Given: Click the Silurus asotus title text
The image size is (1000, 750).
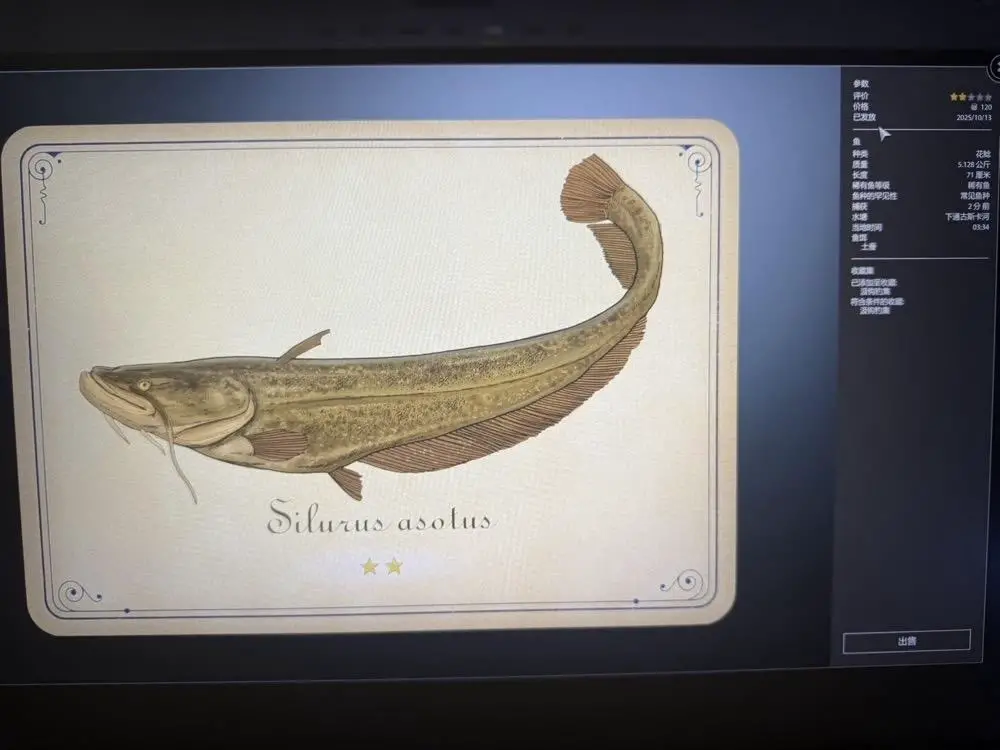Looking at the screenshot, I should coord(380,520).
